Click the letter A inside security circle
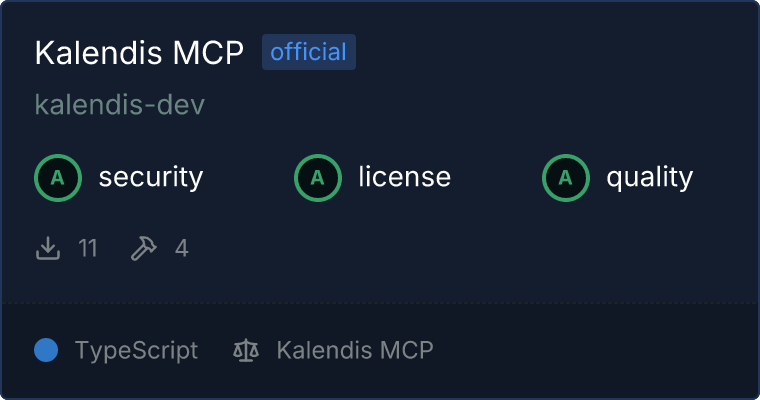The height and width of the screenshot is (400, 760). [58, 178]
